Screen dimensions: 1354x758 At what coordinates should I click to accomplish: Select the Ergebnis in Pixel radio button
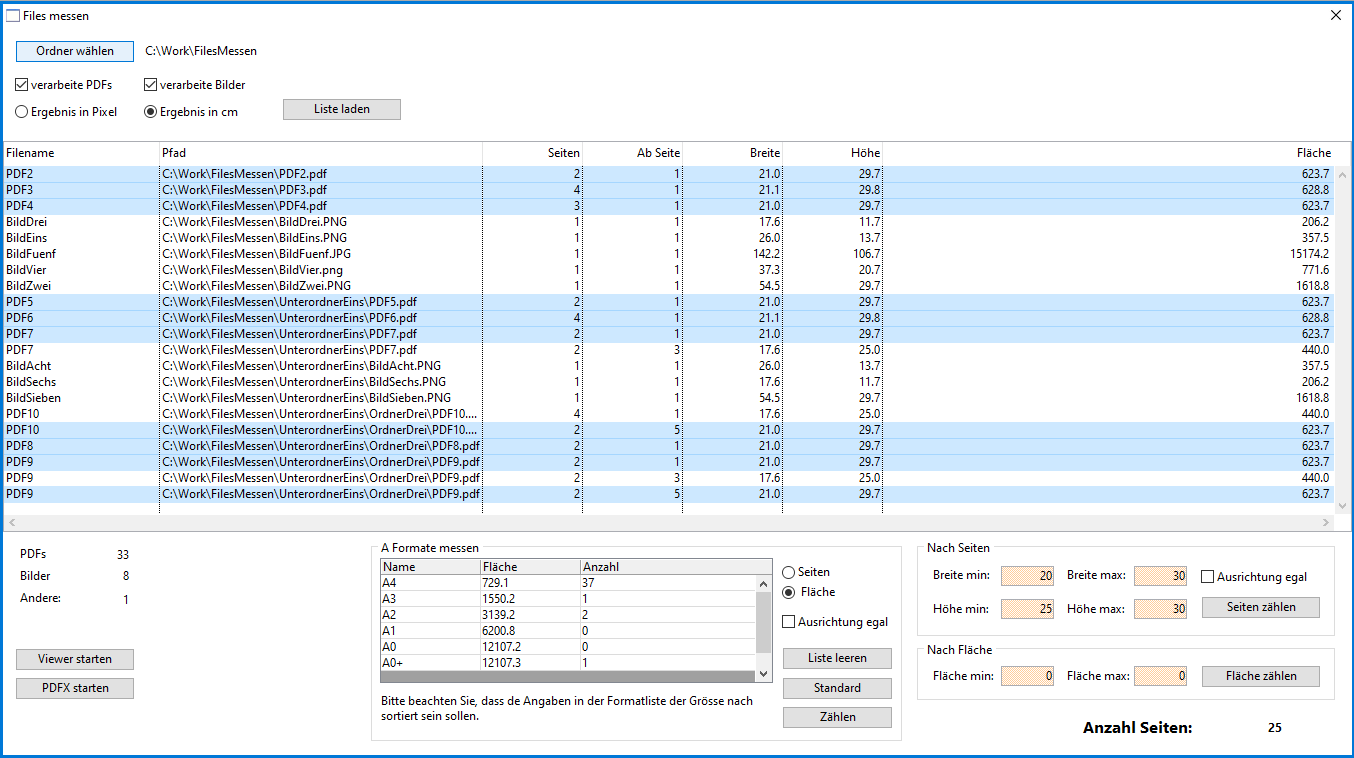point(22,112)
